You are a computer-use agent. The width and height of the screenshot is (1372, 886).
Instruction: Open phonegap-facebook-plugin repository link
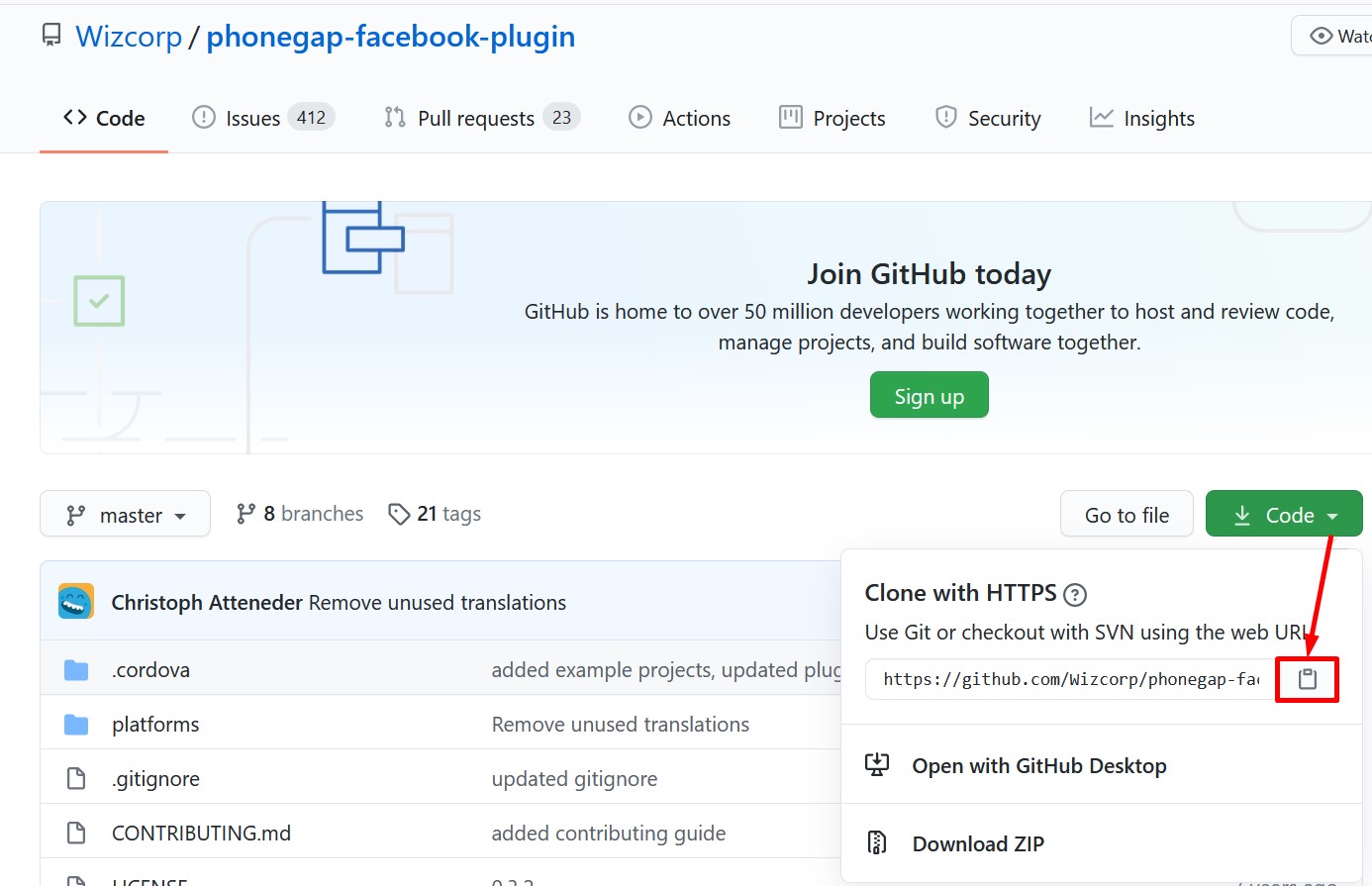click(390, 36)
